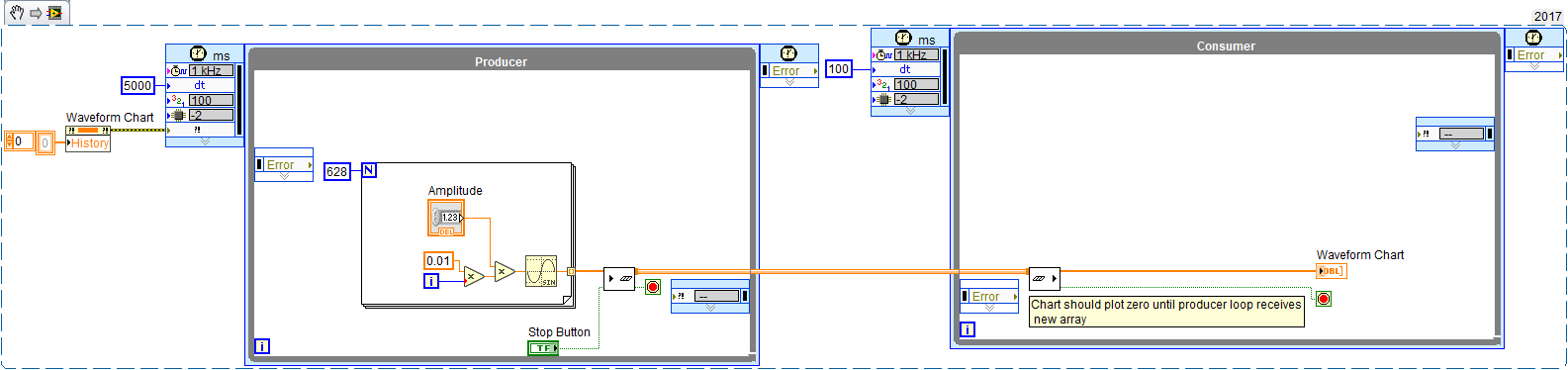Image resolution: width=1568 pixels, height=370 pixels.
Task: Click the Consumer loop red stop condition terminal
Action: click(1324, 298)
